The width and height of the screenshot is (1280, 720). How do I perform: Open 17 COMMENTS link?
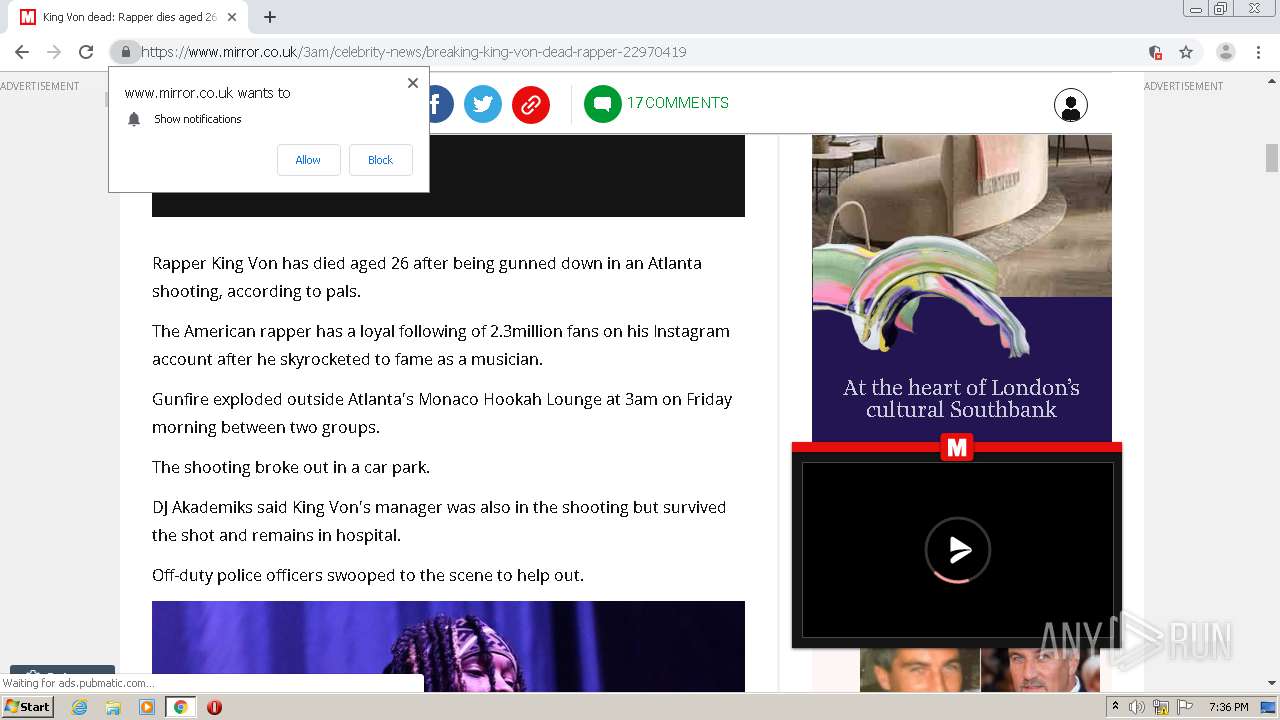coord(678,103)
